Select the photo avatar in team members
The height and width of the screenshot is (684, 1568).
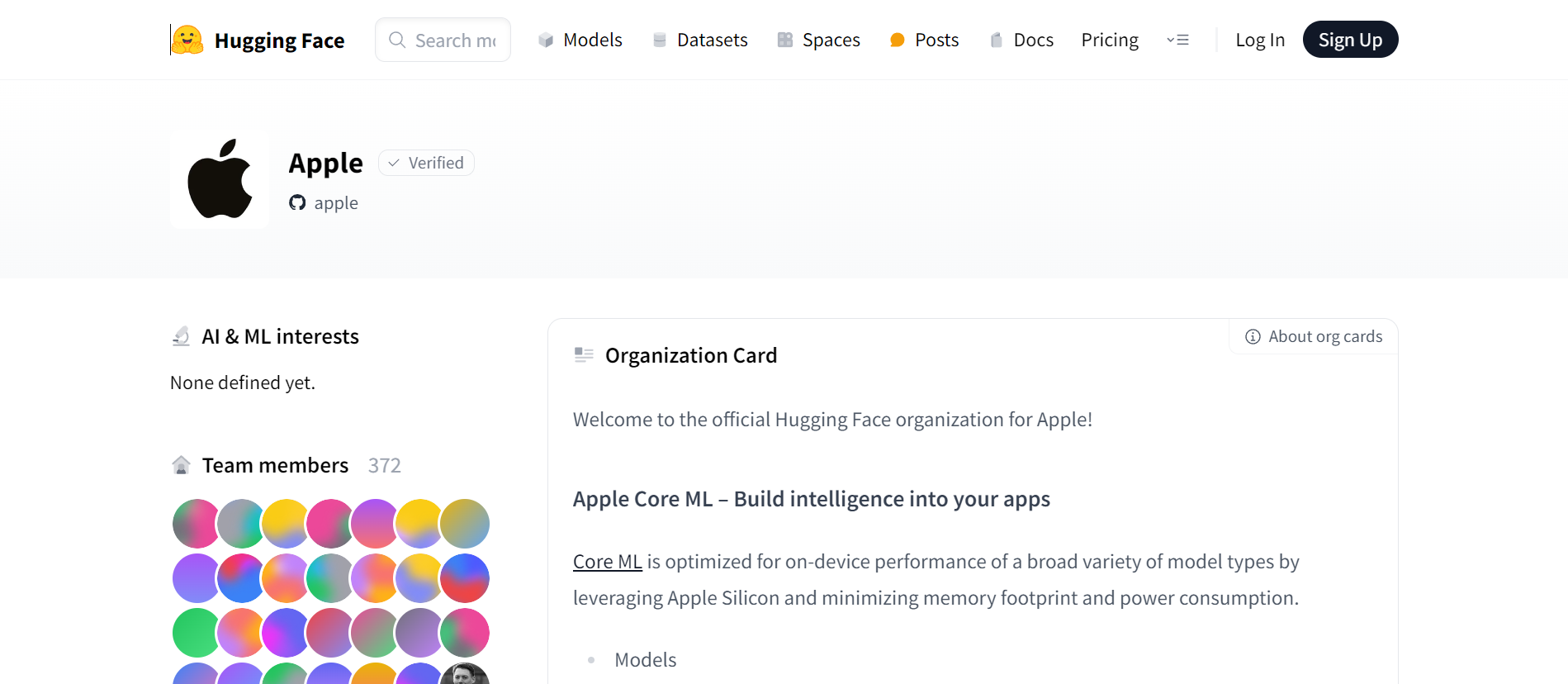click(x=465, y=675)
